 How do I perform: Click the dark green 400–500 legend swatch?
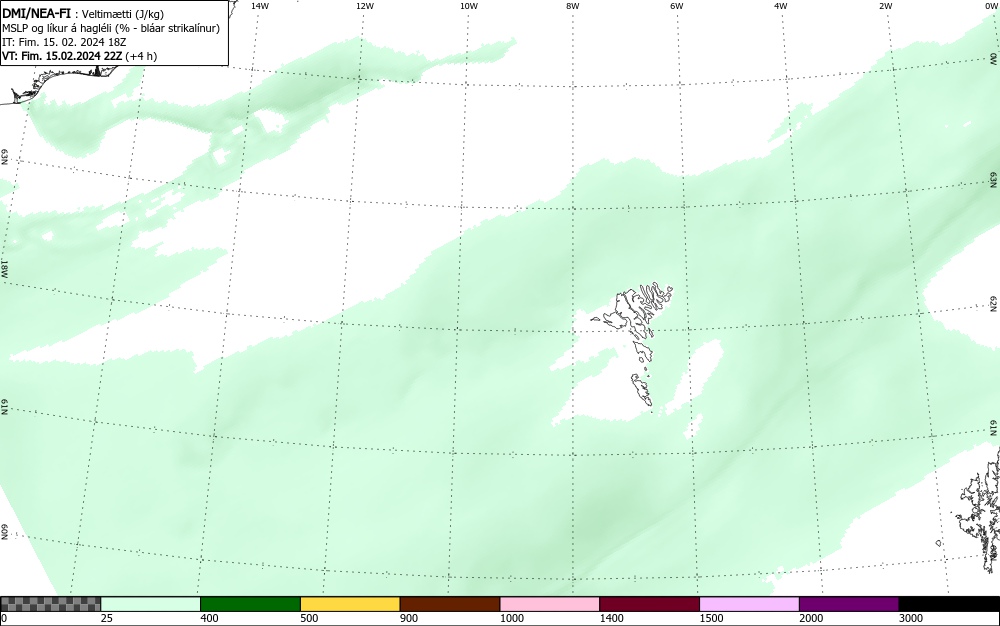pos(250,604)
